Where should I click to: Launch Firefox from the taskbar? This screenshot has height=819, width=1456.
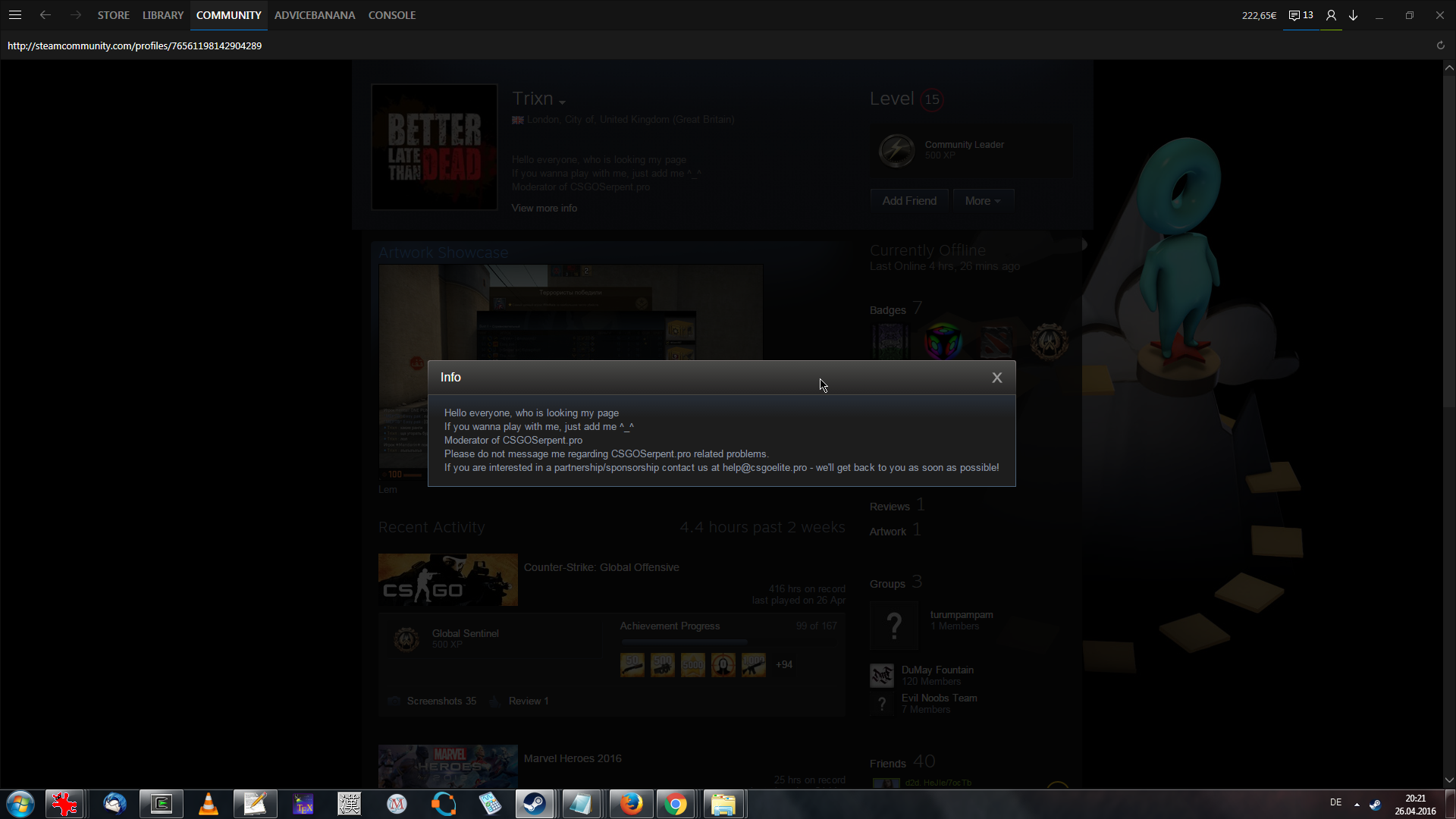click(x=631, y=804)
